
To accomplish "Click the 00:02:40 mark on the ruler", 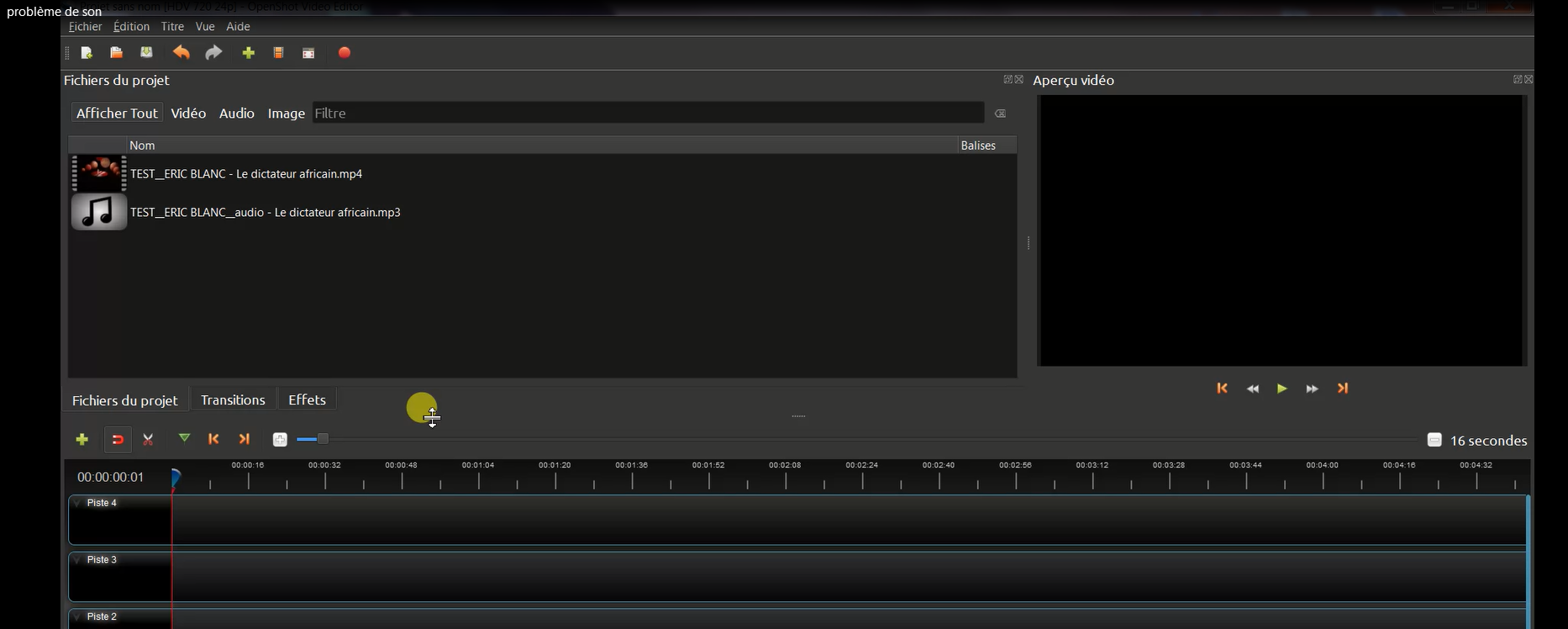I will point(939,465).
